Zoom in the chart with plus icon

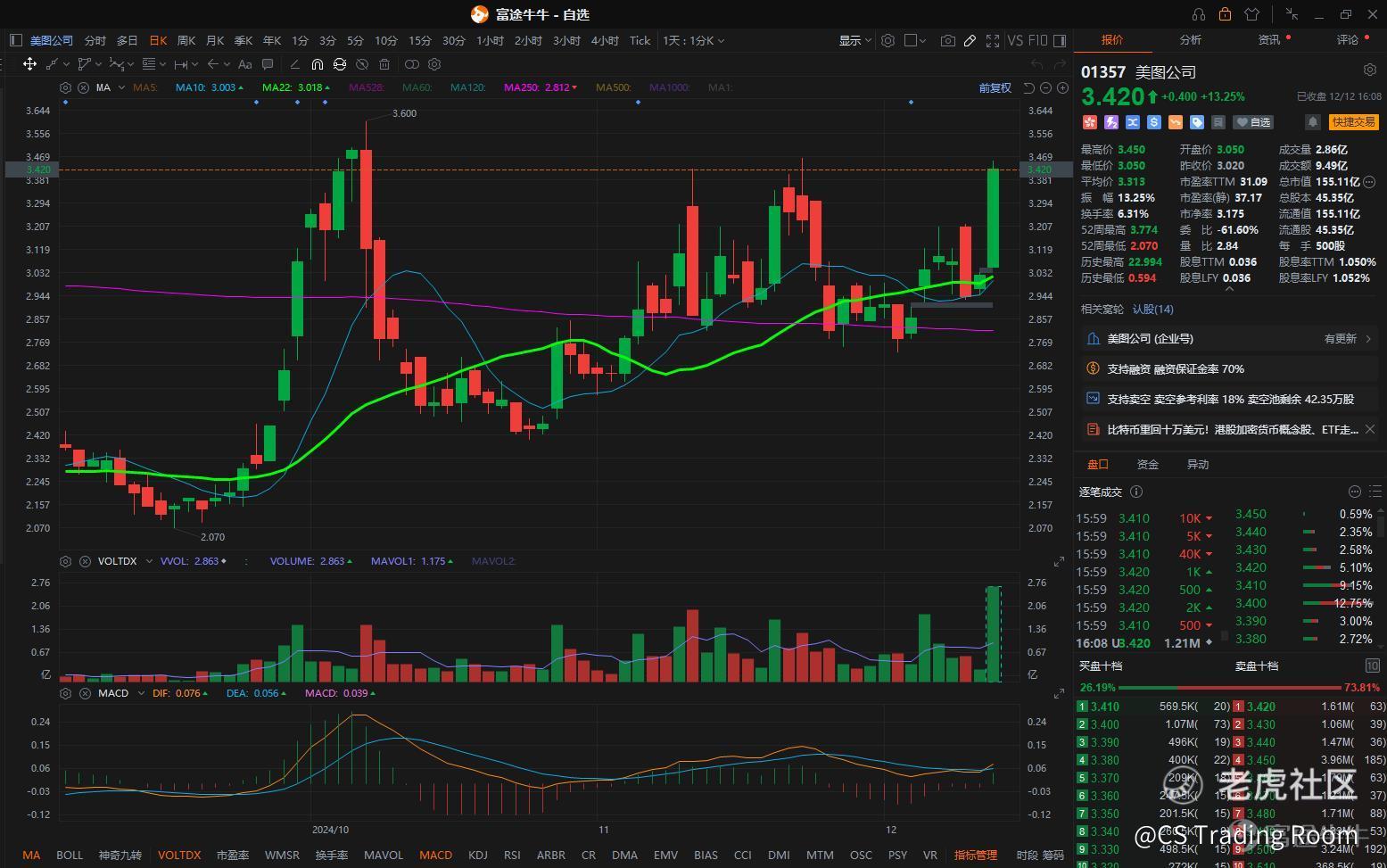coord(1062,87)
